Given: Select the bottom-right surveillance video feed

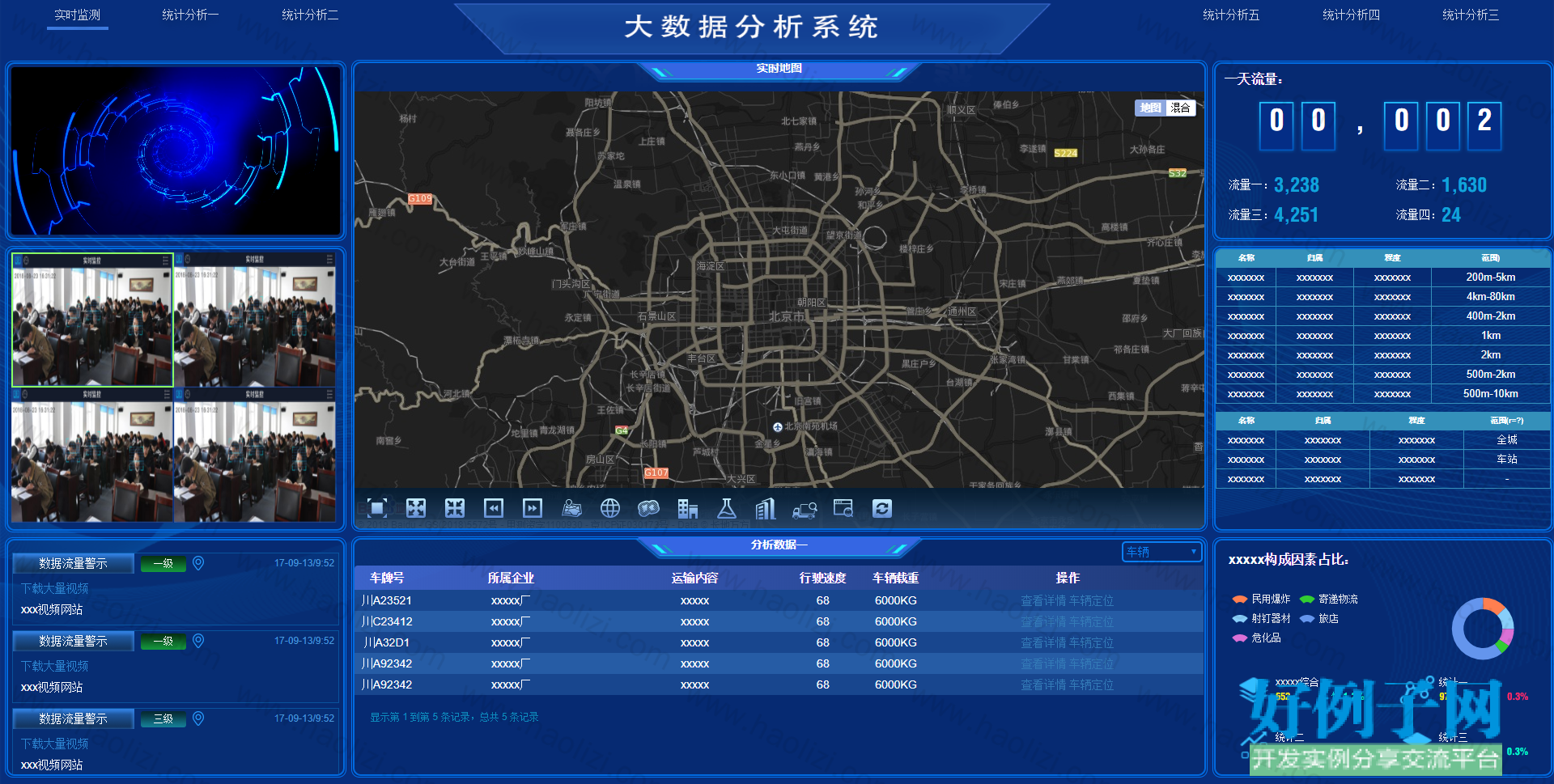Looking at the screenshot, I should pos(255,455).
